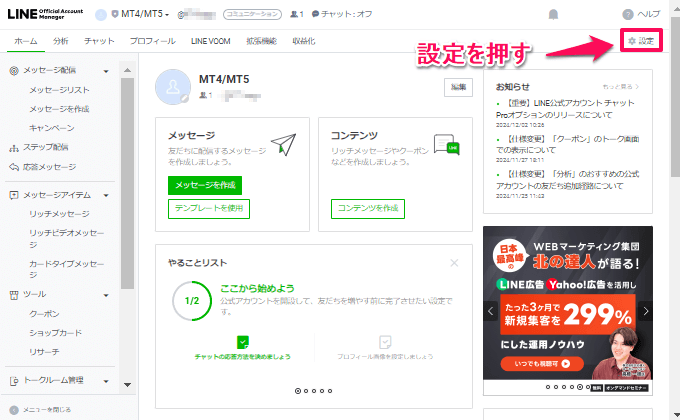This screenshot has height=420, width=680.
Task: Open メッセージリスト in sidebar
Action: (59, 90)
